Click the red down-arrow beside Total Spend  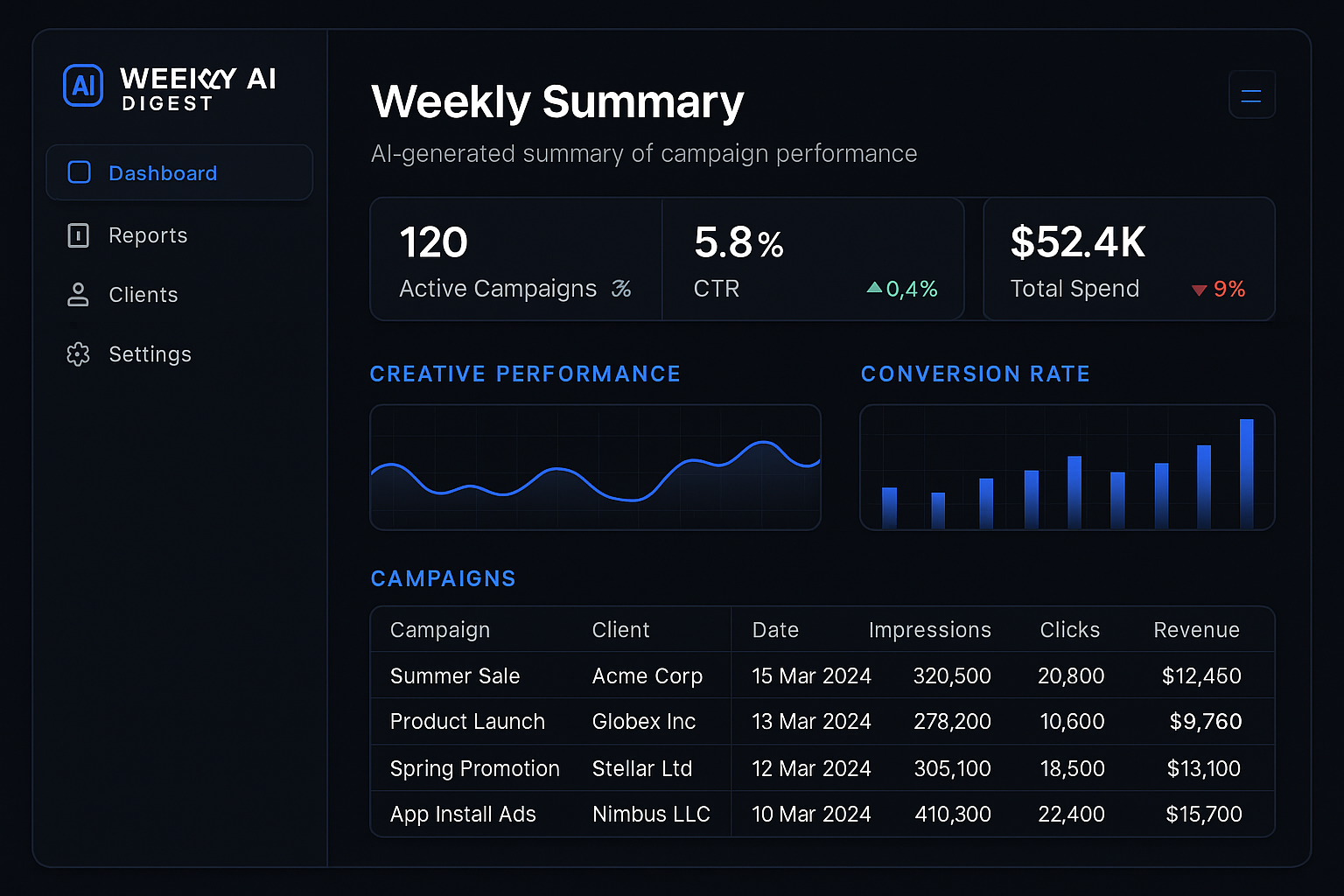click(1200, 290)
